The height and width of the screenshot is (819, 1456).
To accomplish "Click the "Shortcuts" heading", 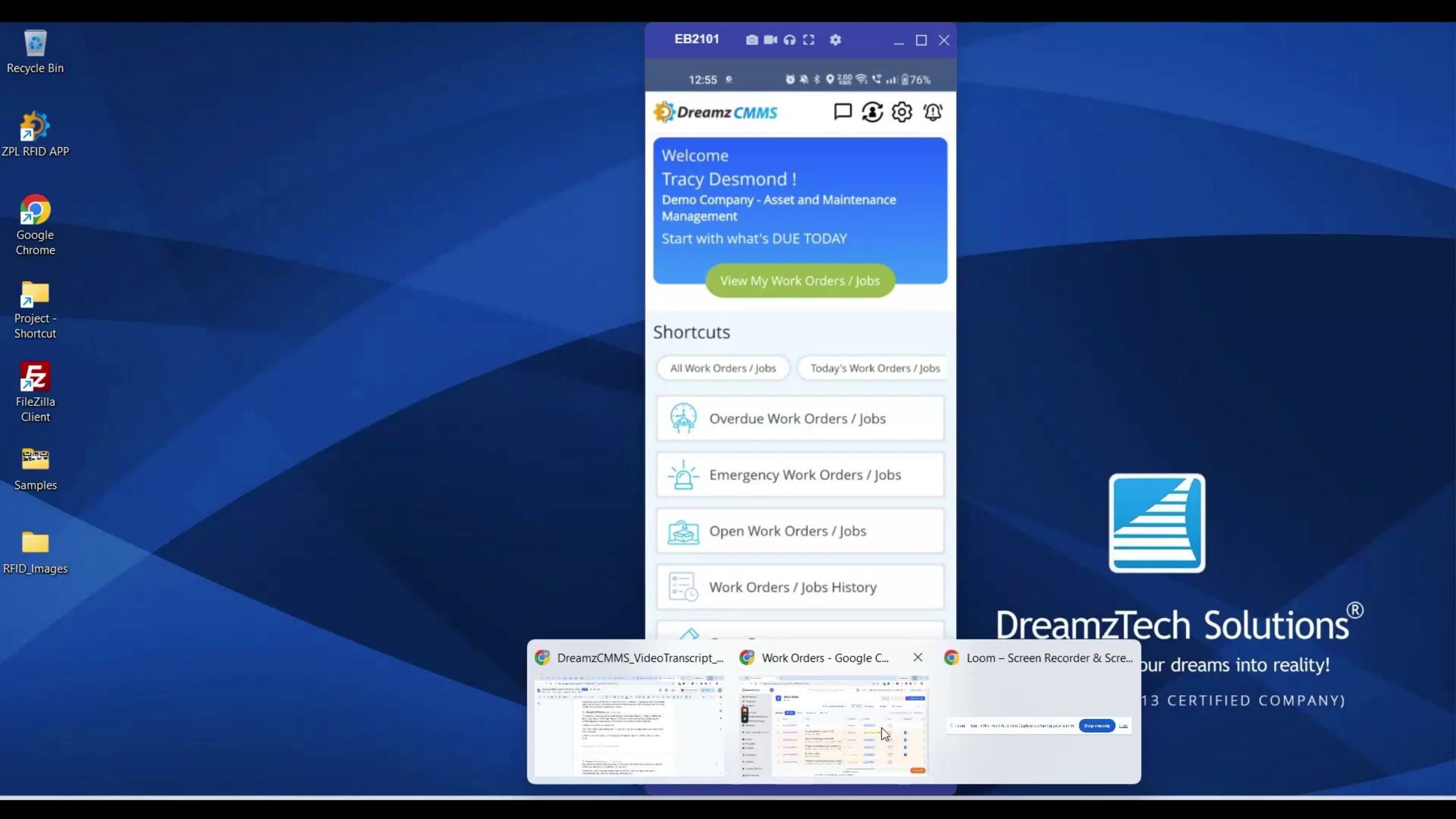I will pos(692,332).
